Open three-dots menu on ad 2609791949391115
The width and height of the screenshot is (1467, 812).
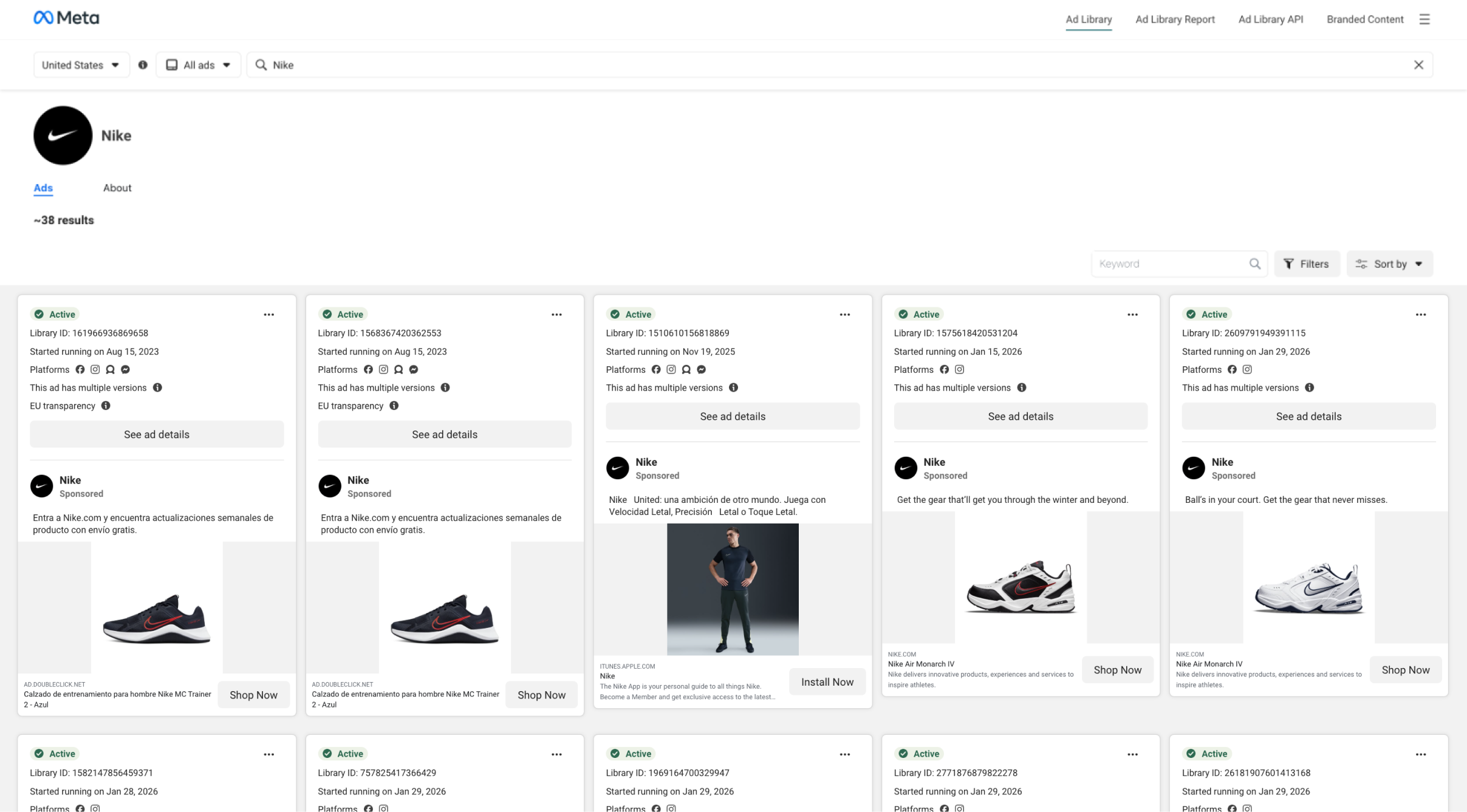[x=1420, y=315]
